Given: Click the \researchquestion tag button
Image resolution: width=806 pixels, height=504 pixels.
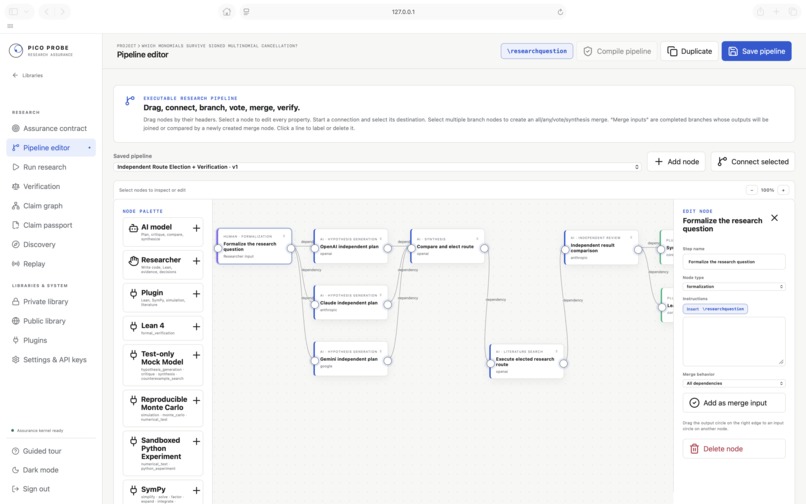Looking at the screenshot, I should coord(537,51).
